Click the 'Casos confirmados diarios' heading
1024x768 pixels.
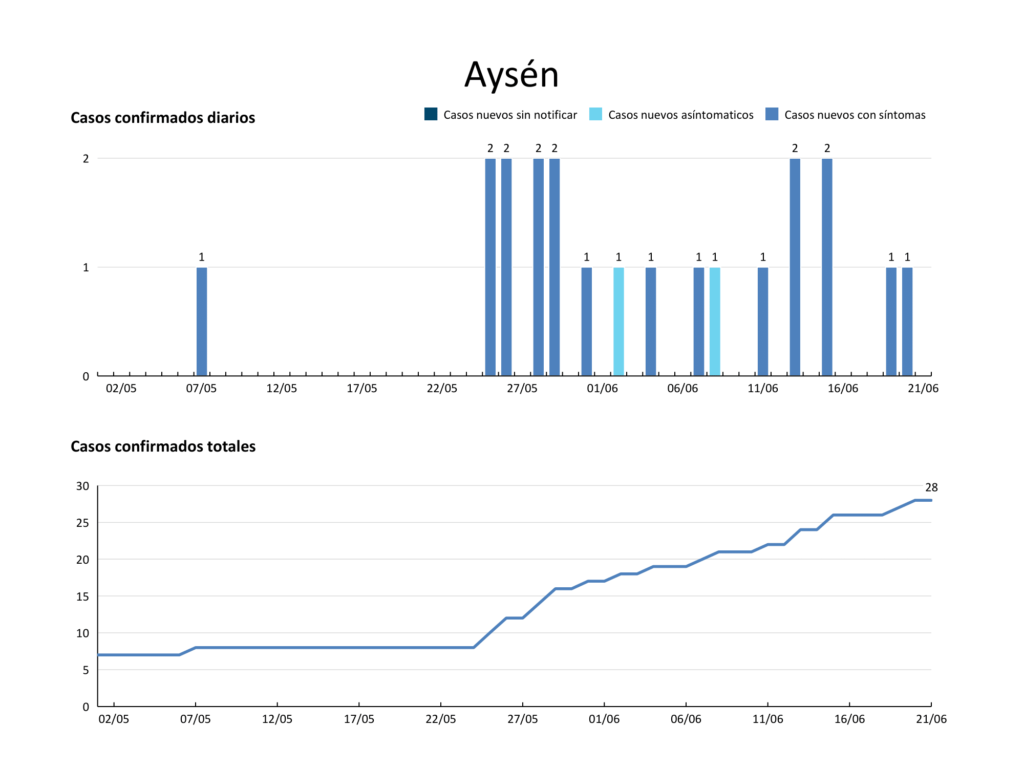point(162,117)
